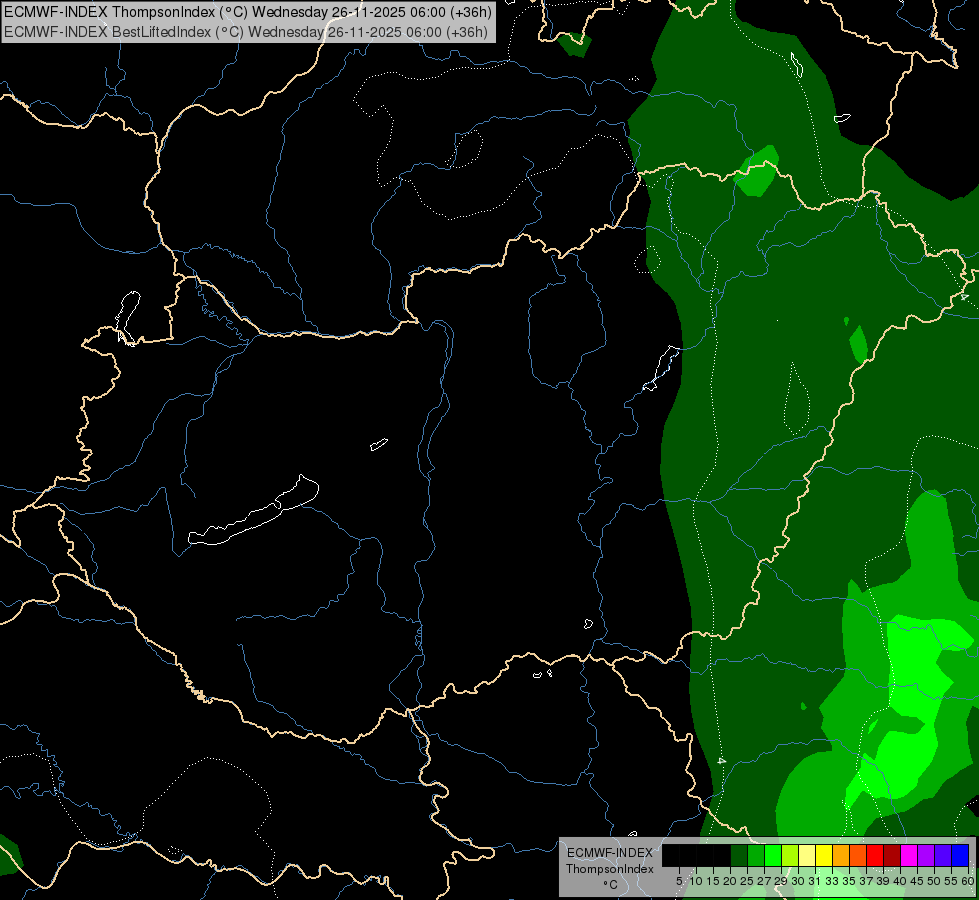Screen dimensions: 979x900
Task: Click the legend tick value 60
Action: pos(968,881)
